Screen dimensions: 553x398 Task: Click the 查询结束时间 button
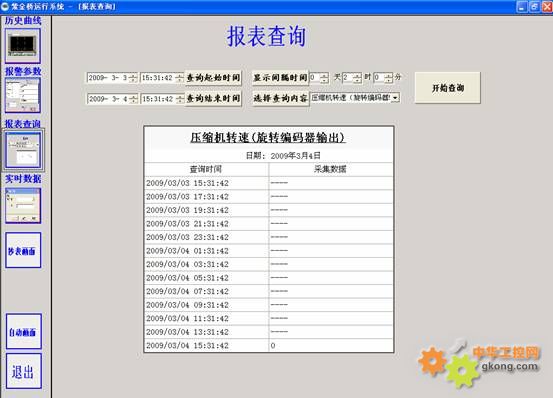tap(213, 98)
